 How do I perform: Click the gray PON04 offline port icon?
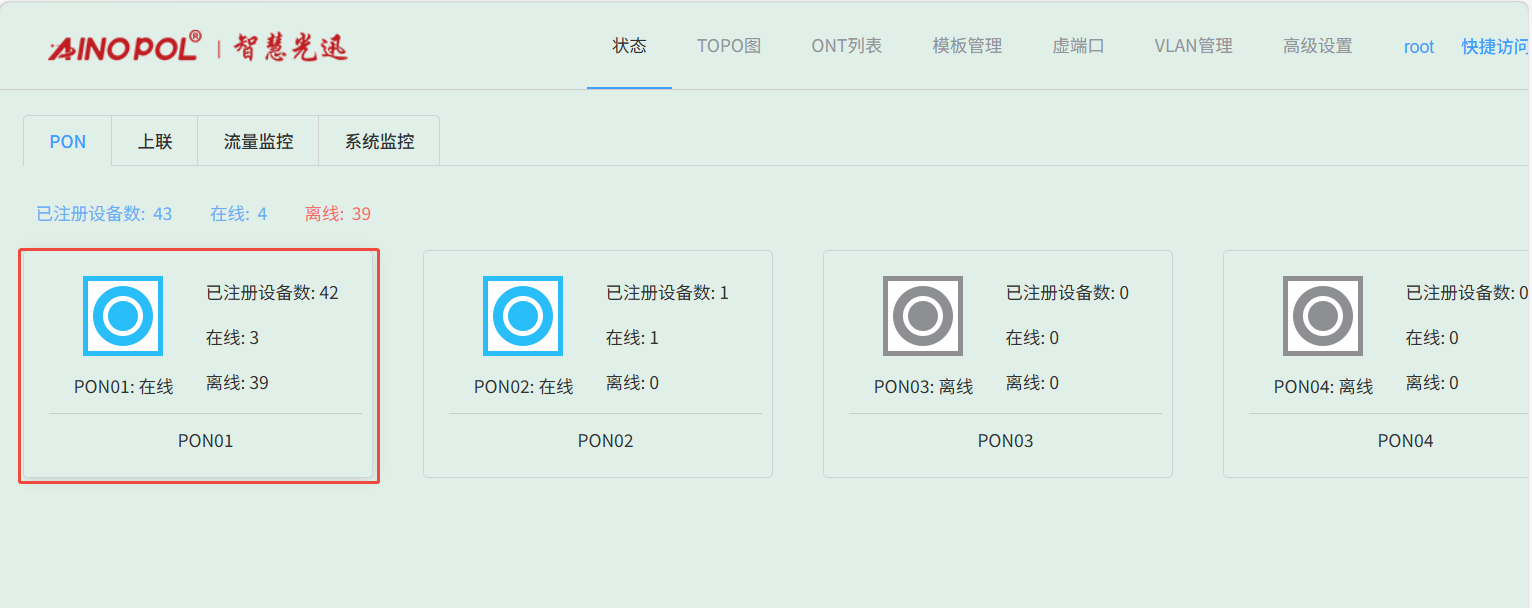pyautogui.click(x=1323, y=316)
